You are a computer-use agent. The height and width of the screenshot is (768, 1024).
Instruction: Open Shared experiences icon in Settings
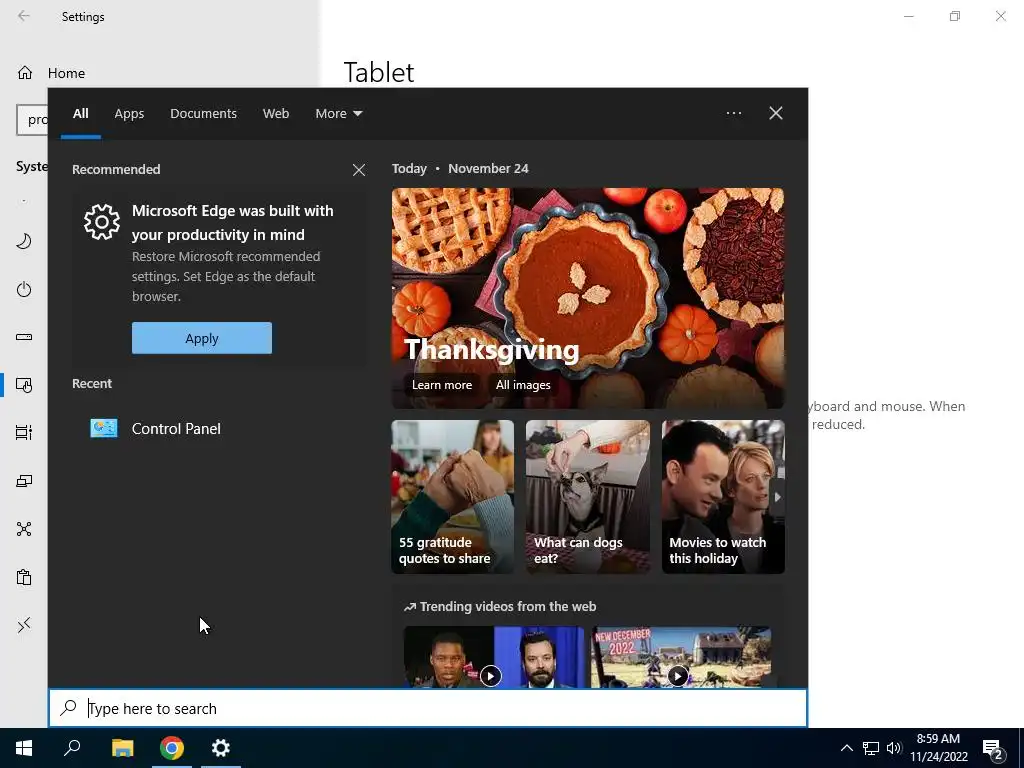(24, 529)
